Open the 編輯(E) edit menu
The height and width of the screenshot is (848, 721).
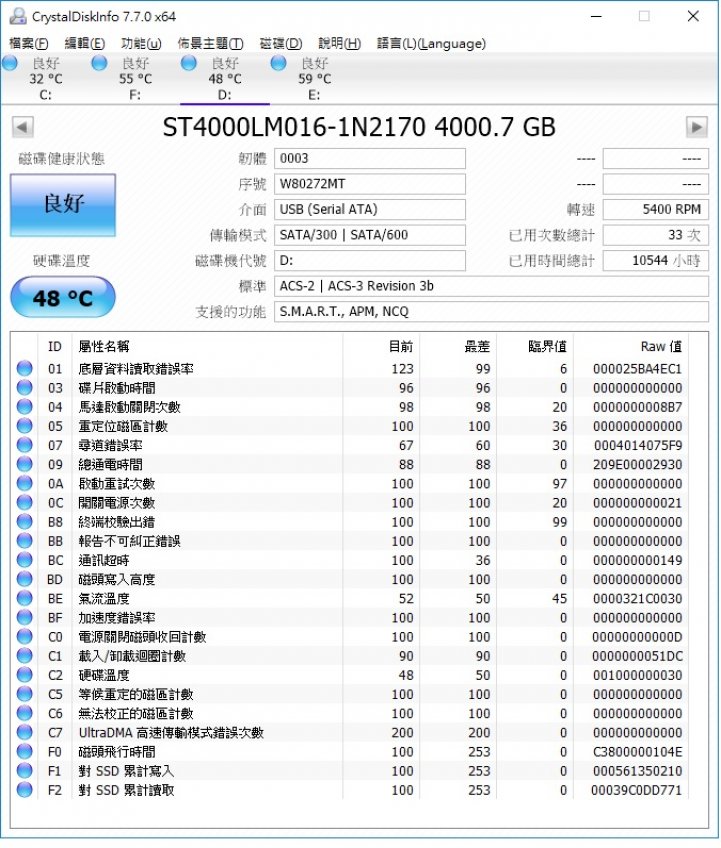coord(84,43)
